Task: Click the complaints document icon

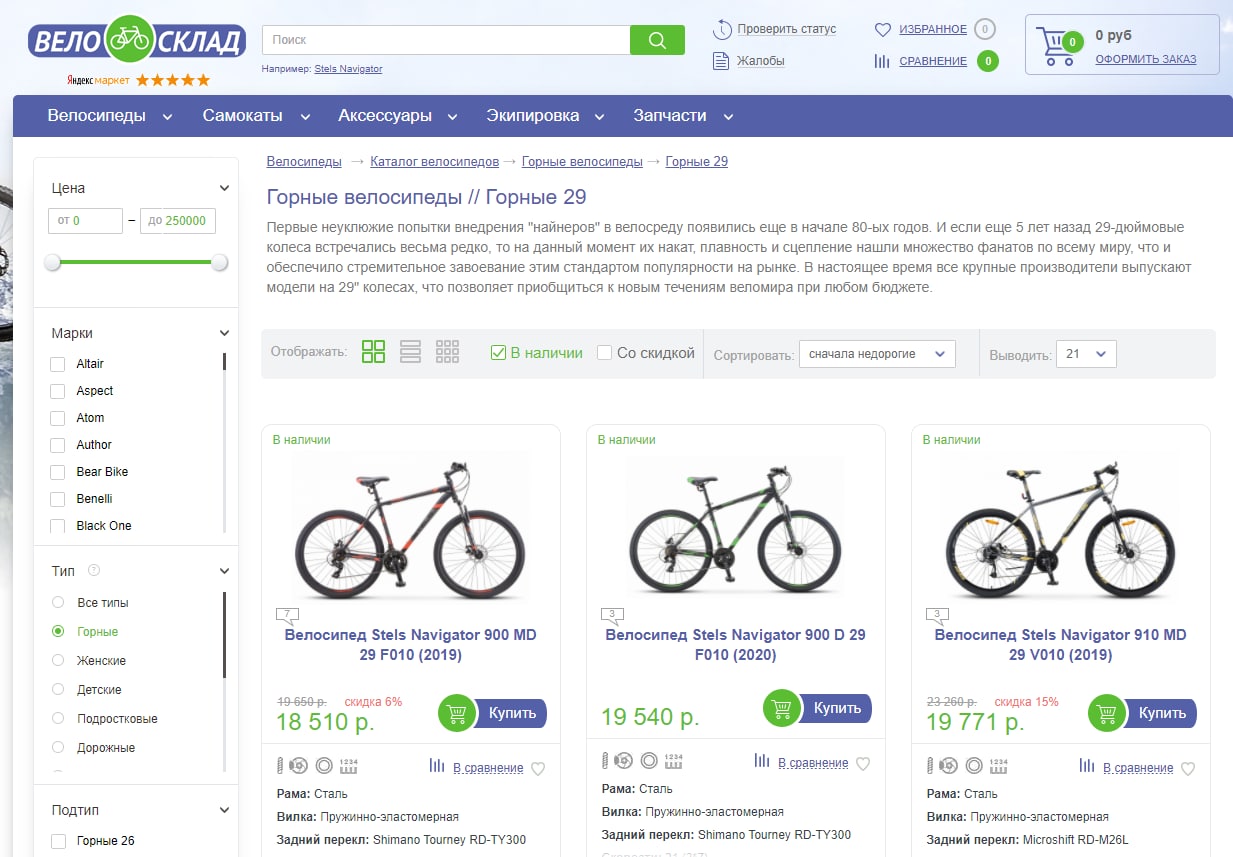Action: click(x=721, y=61)
